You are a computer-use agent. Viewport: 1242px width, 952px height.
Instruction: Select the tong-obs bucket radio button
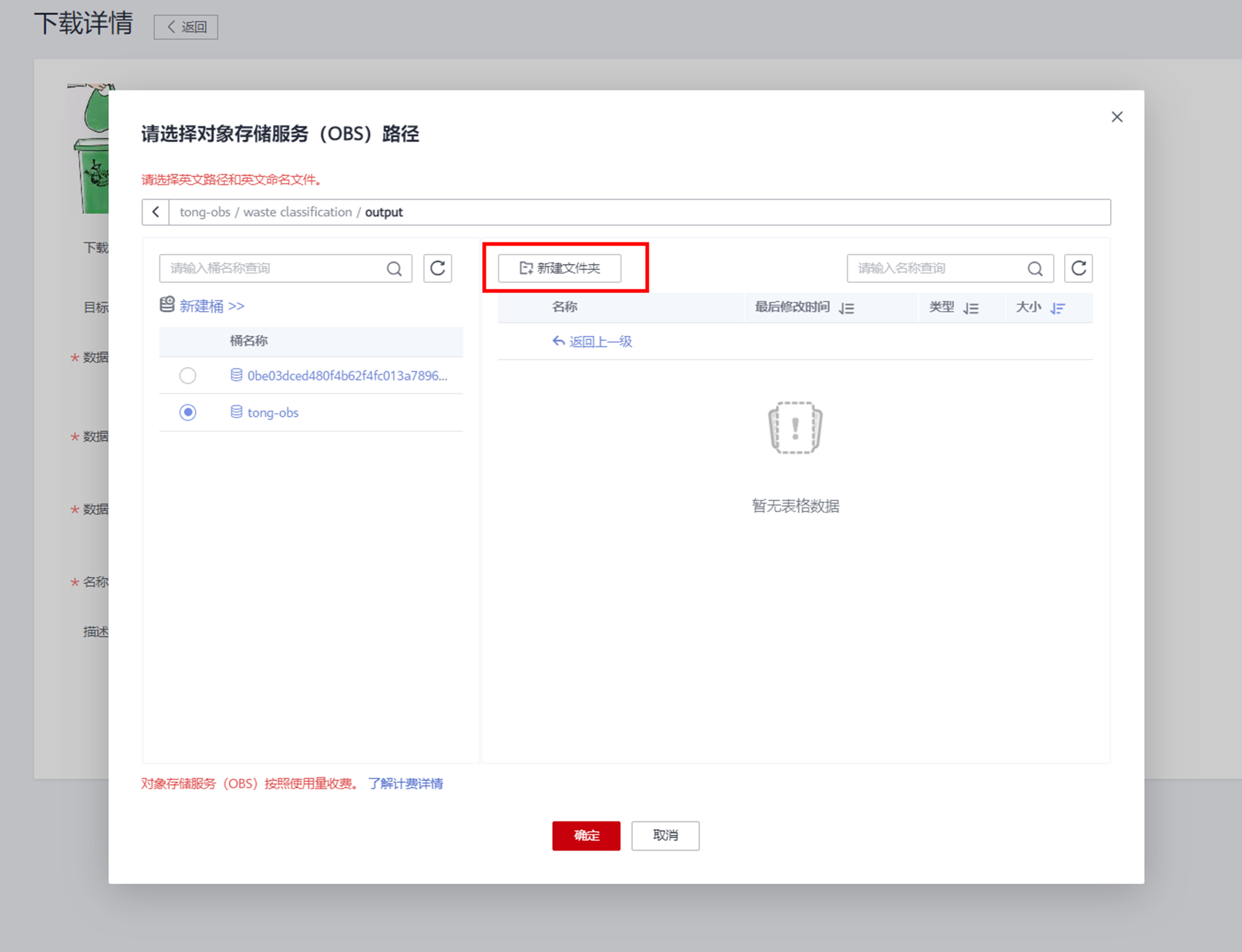[188, 412]
